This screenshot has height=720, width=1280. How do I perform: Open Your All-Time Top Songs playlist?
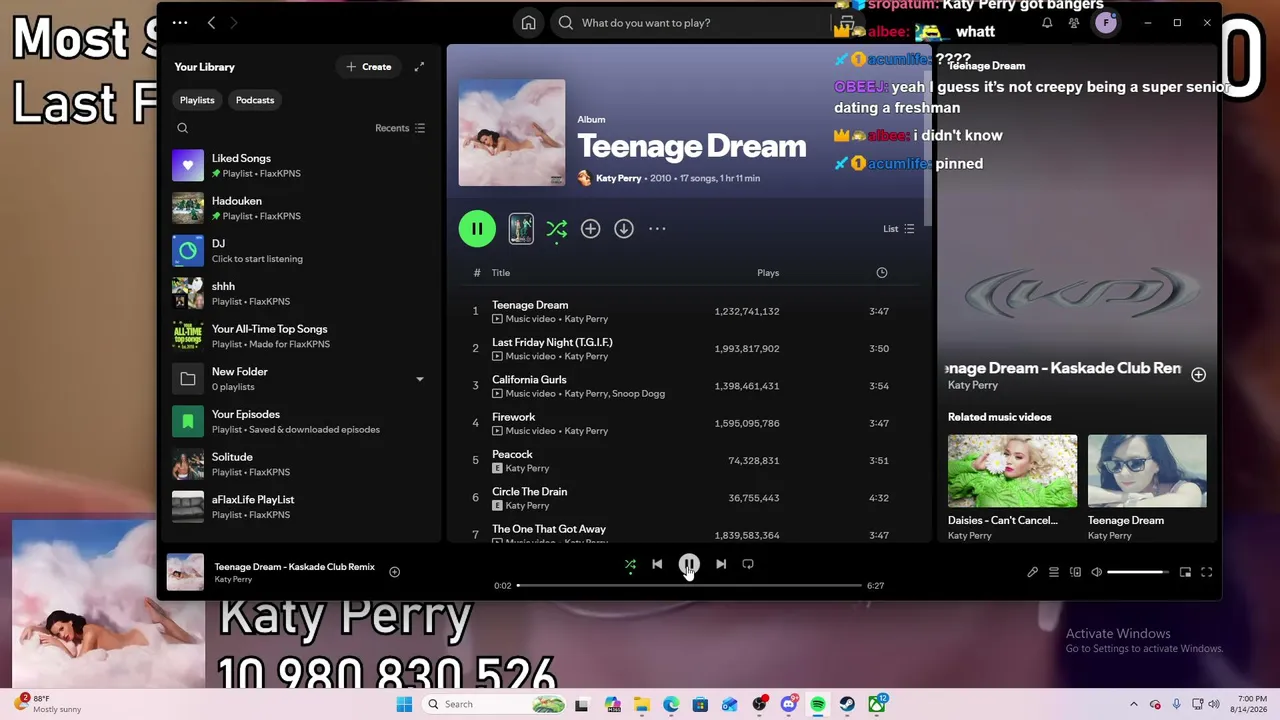point(299,336)
